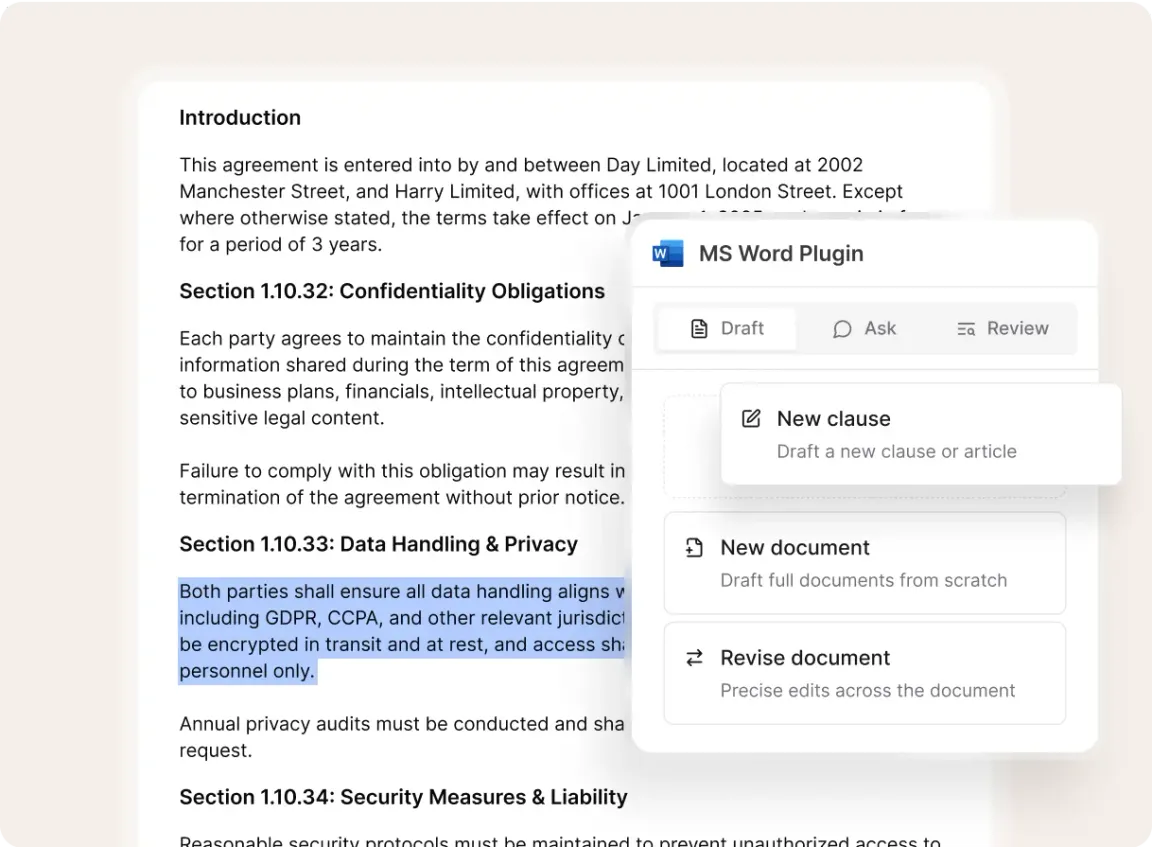This screenshot has width=1152, height=847.
Task: Click the Introduction heading
Action: [x=240, y=117]
